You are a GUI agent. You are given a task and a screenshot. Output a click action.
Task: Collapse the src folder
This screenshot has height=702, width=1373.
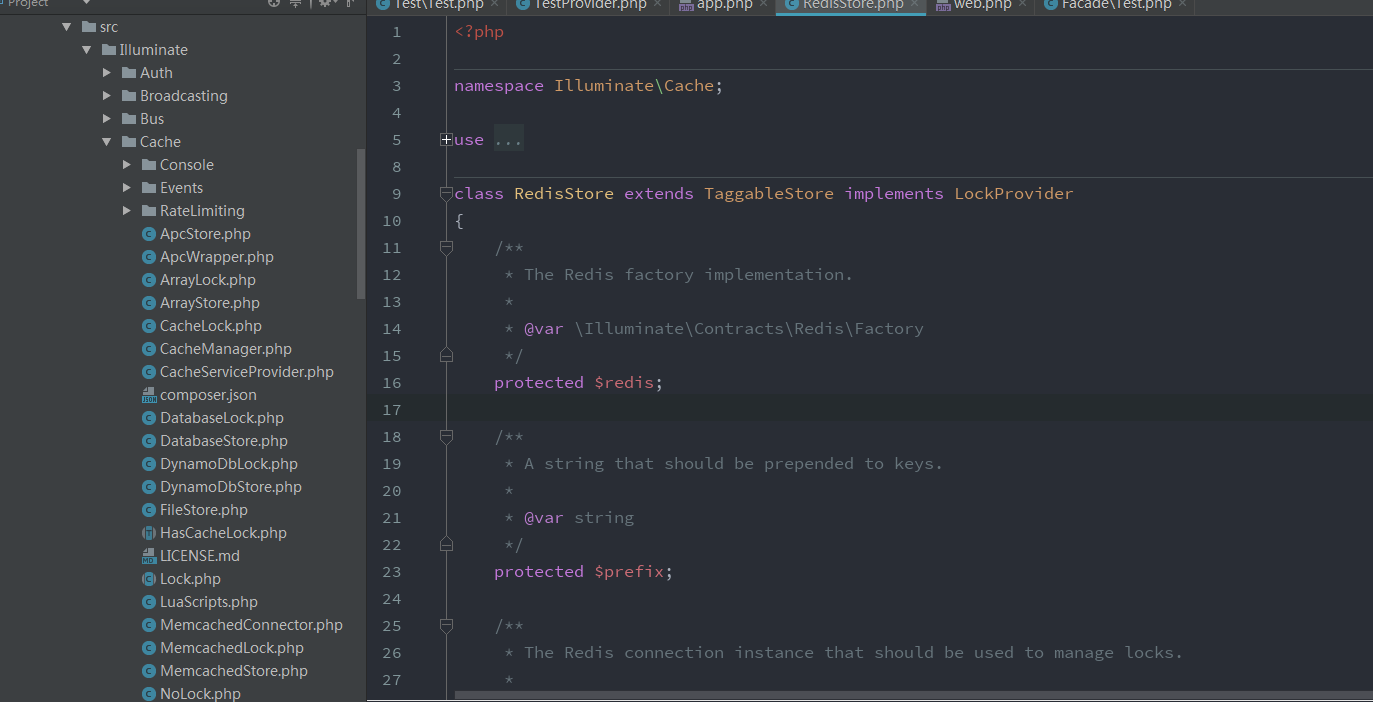click(x=67, y=27)
